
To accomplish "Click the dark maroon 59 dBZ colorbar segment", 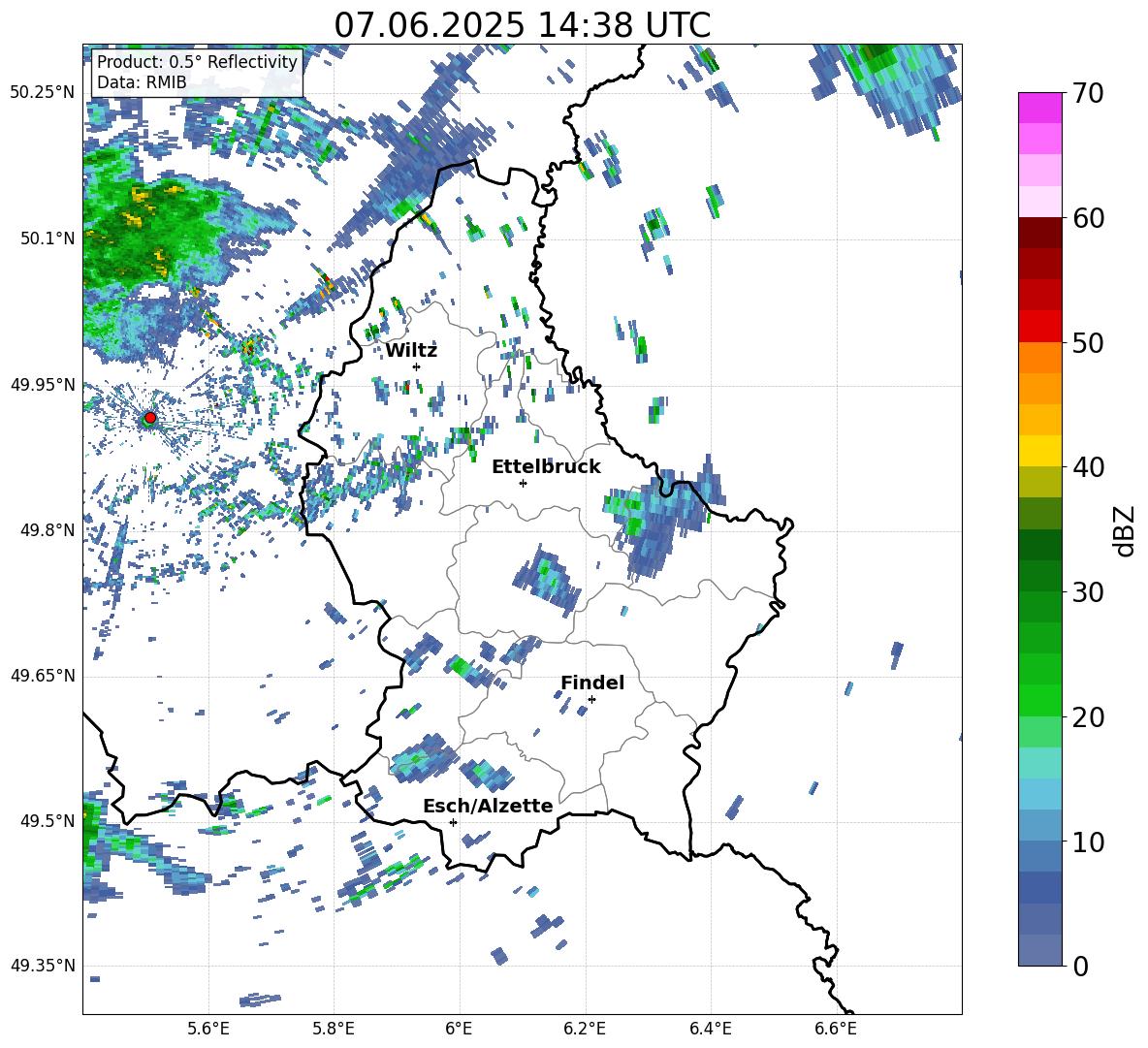I will point(1039,233).
